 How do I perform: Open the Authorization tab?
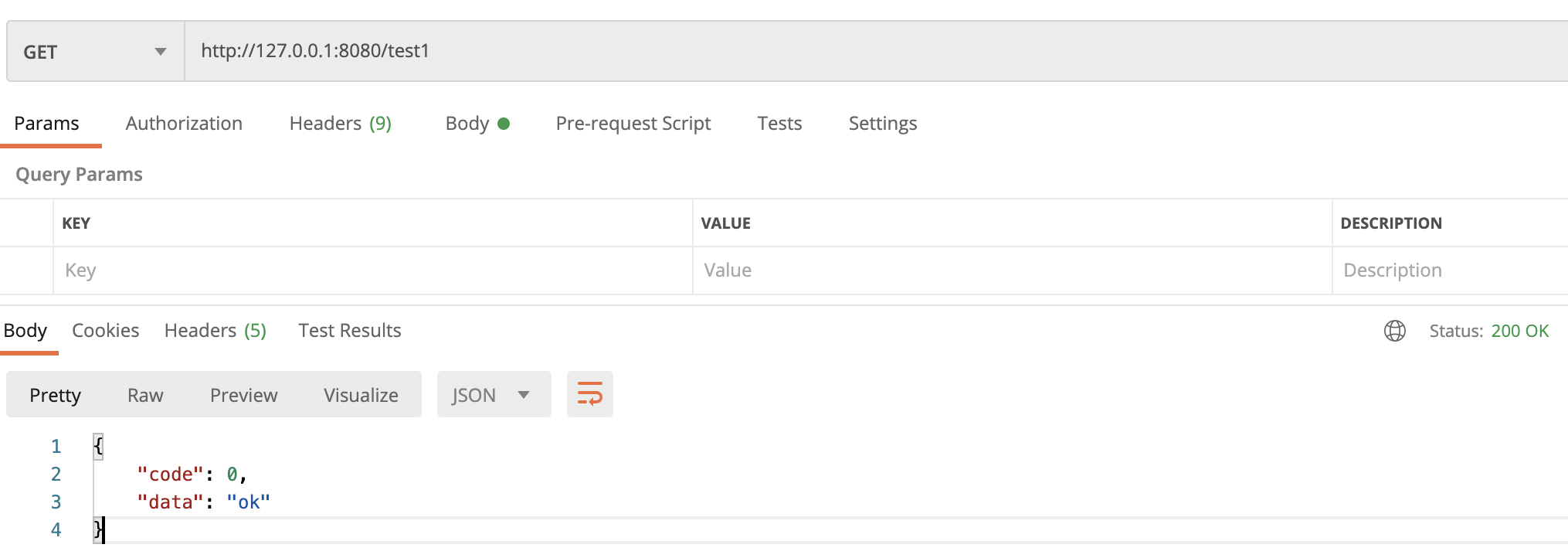pos(184,124)
